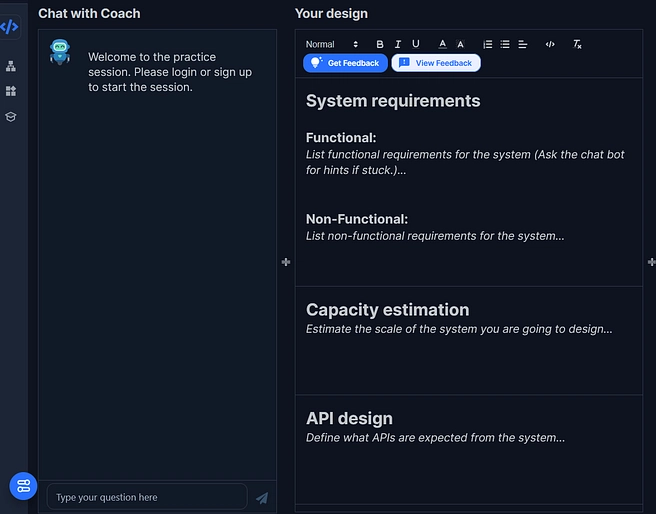Click the blue floating settings button

[x=23, y=486]
